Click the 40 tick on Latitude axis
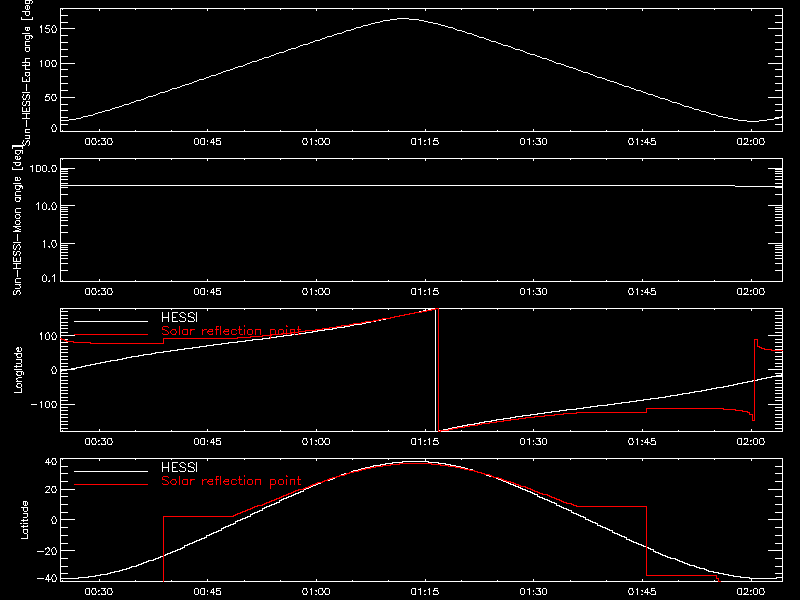 click(x=51, y=462)
